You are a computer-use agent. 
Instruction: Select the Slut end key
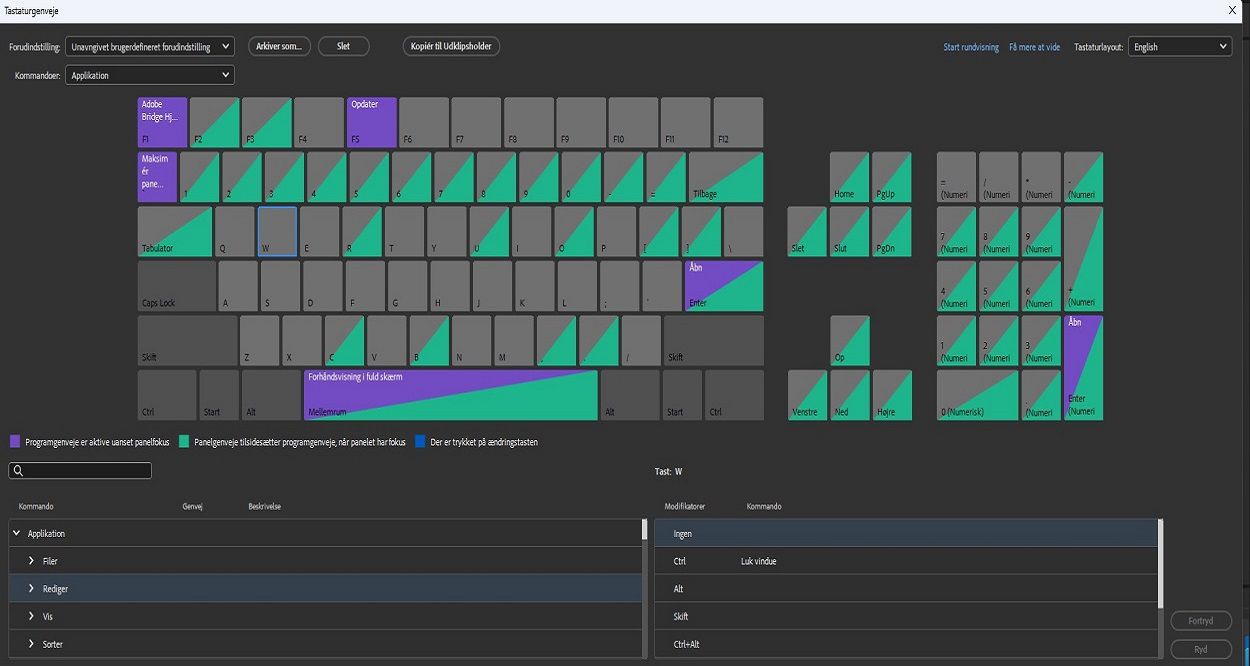(x=849, y=231)
